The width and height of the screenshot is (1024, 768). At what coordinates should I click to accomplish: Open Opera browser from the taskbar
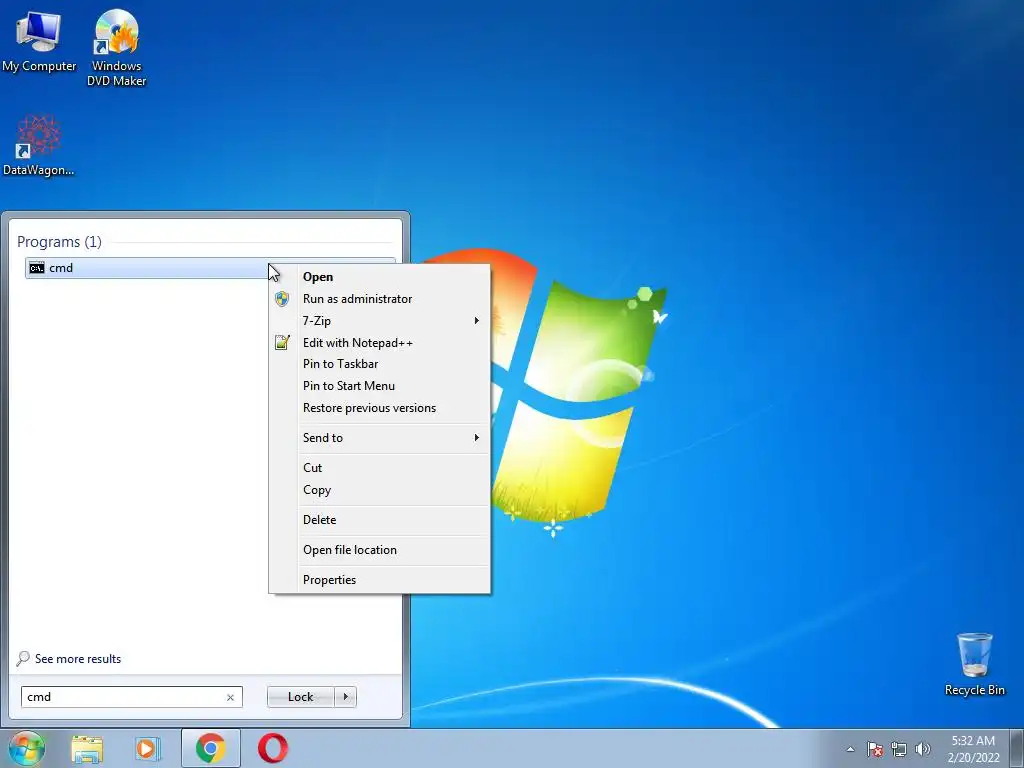click(x=272, y=748)
